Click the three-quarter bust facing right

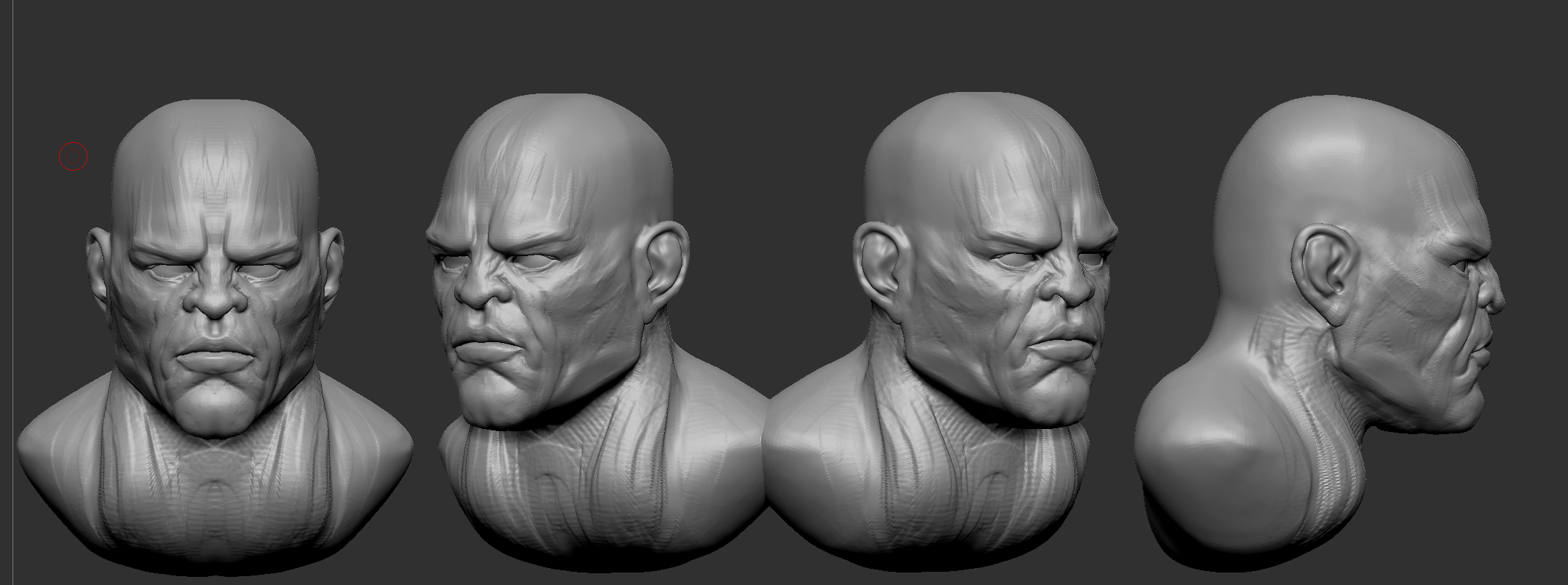pos(940,331)
